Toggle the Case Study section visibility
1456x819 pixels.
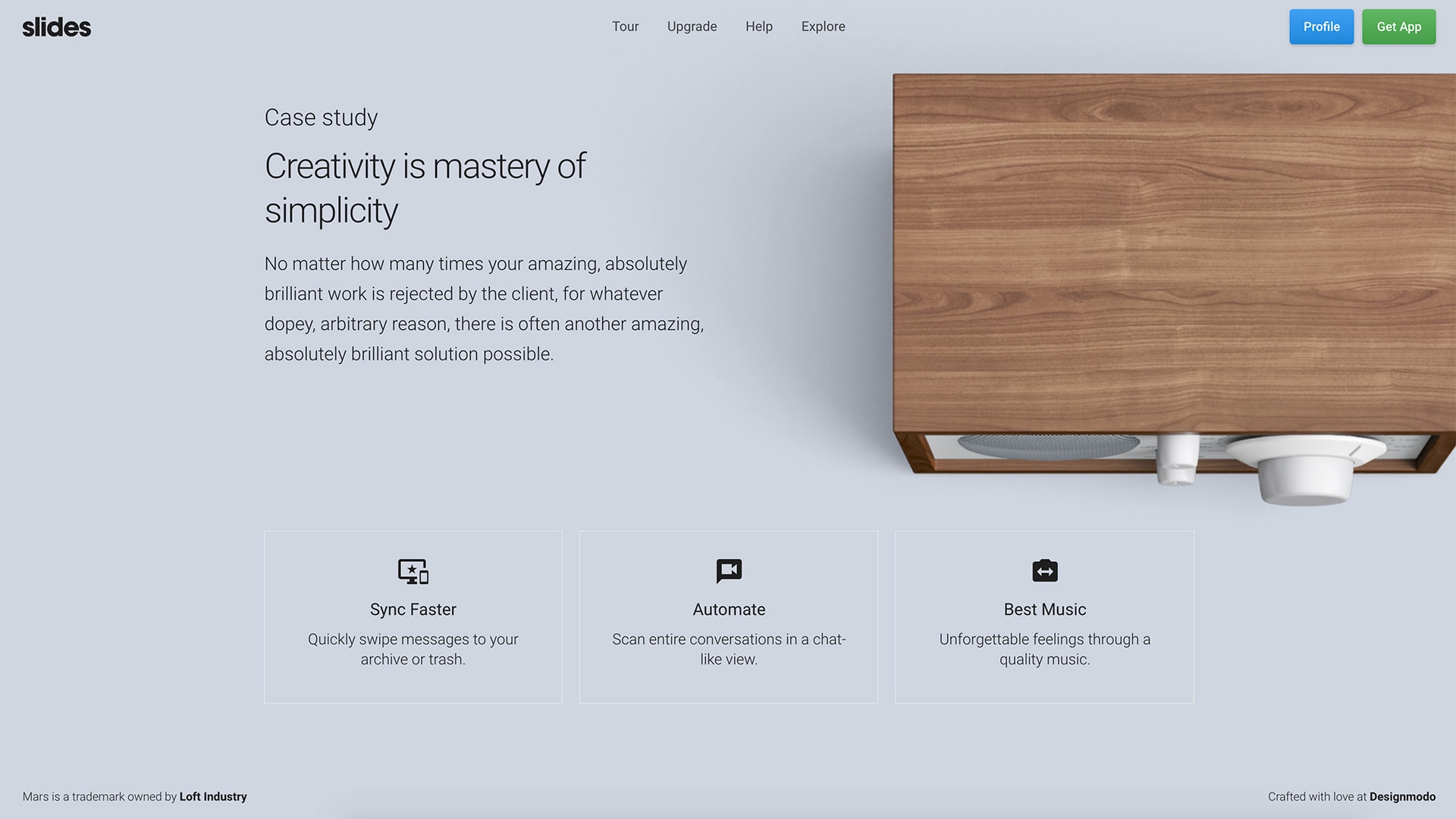[320, 118]
